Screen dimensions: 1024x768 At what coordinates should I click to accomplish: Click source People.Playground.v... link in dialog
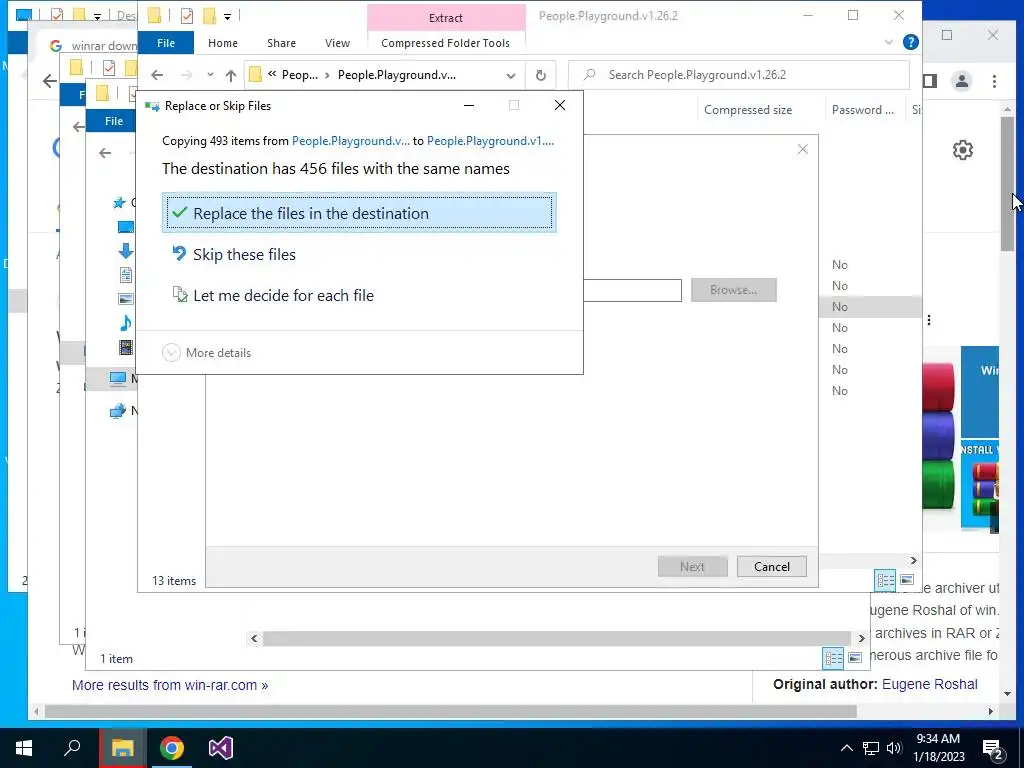click(351, 140)
